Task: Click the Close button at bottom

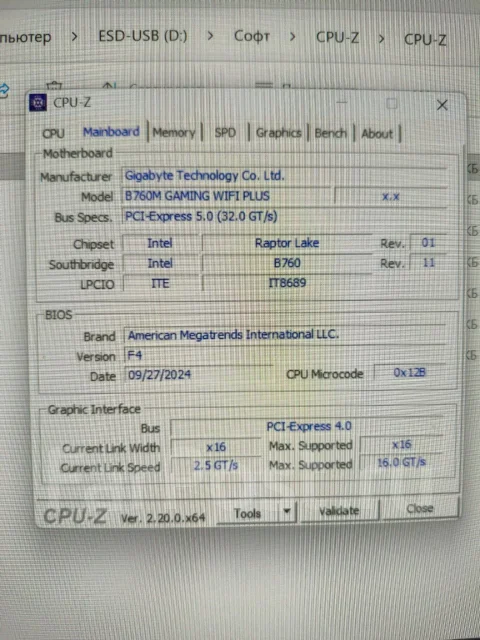Action: (x=419, y=509)
